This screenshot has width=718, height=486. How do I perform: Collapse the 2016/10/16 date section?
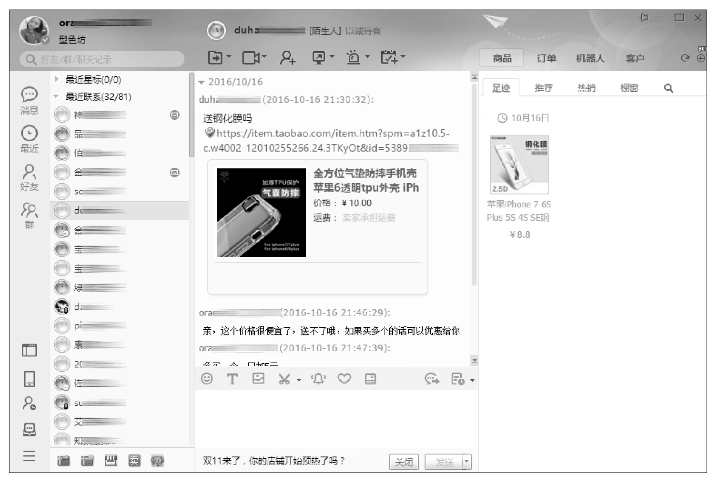point(201,82)
